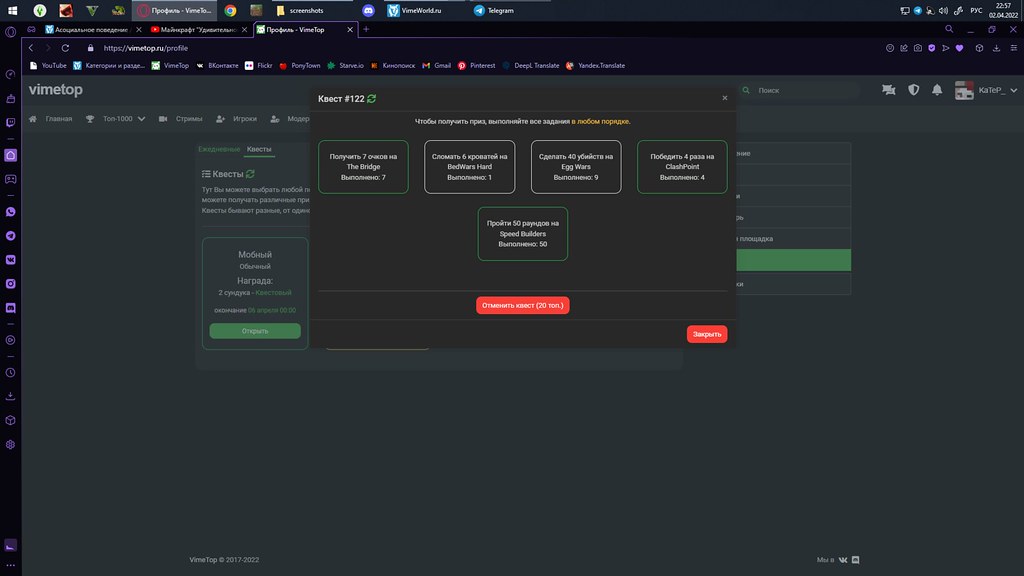Screen dimensions: 1024x576
Task: Click the shield icon in site header
Action: 913,90
